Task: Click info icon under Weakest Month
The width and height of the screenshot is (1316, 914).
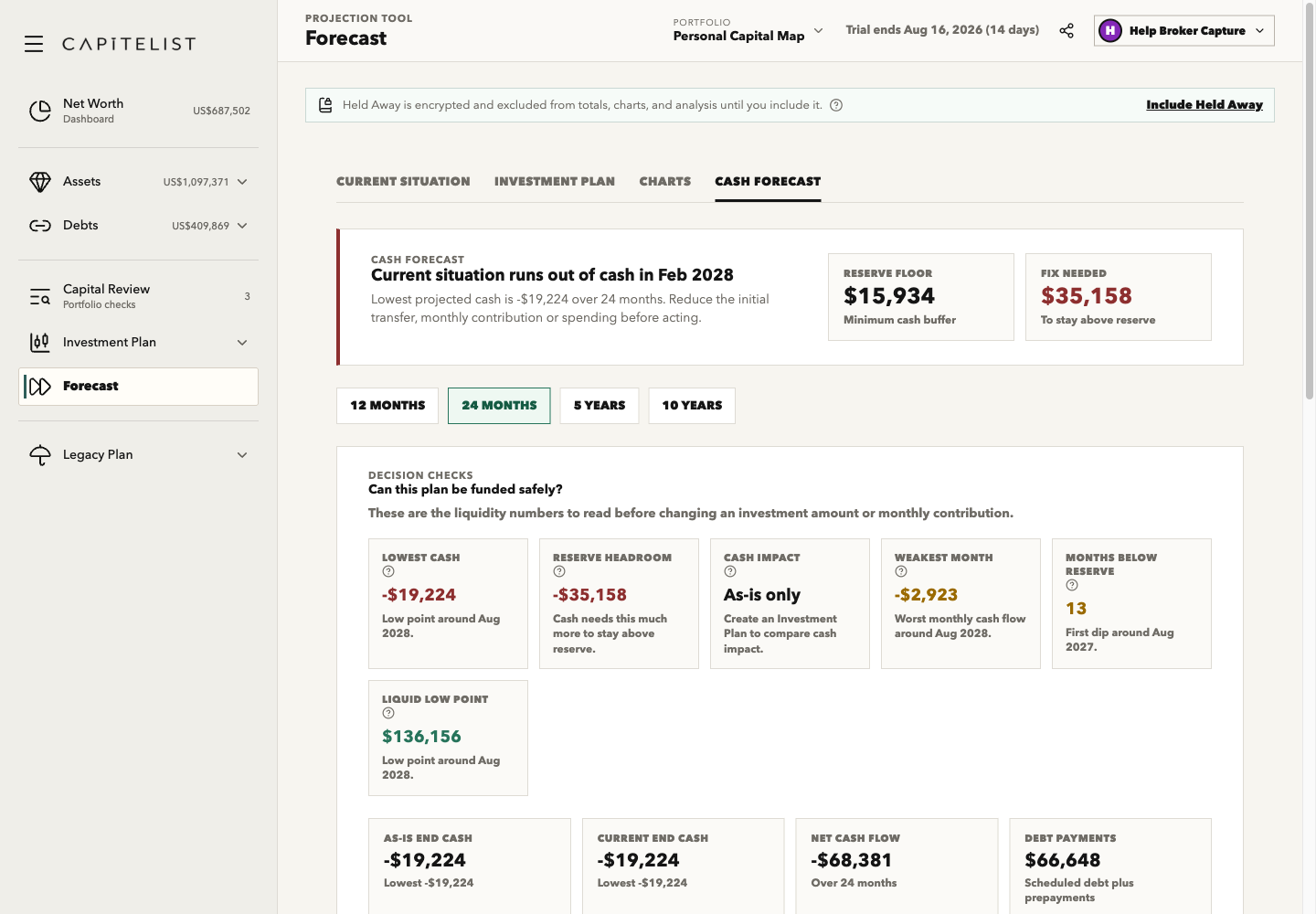Action: tap(901, 571)
